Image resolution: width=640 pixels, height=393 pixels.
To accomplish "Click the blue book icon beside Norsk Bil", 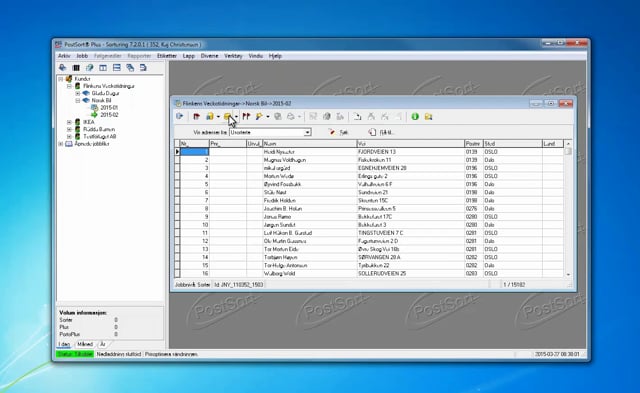I will click(x=86, y=100).
